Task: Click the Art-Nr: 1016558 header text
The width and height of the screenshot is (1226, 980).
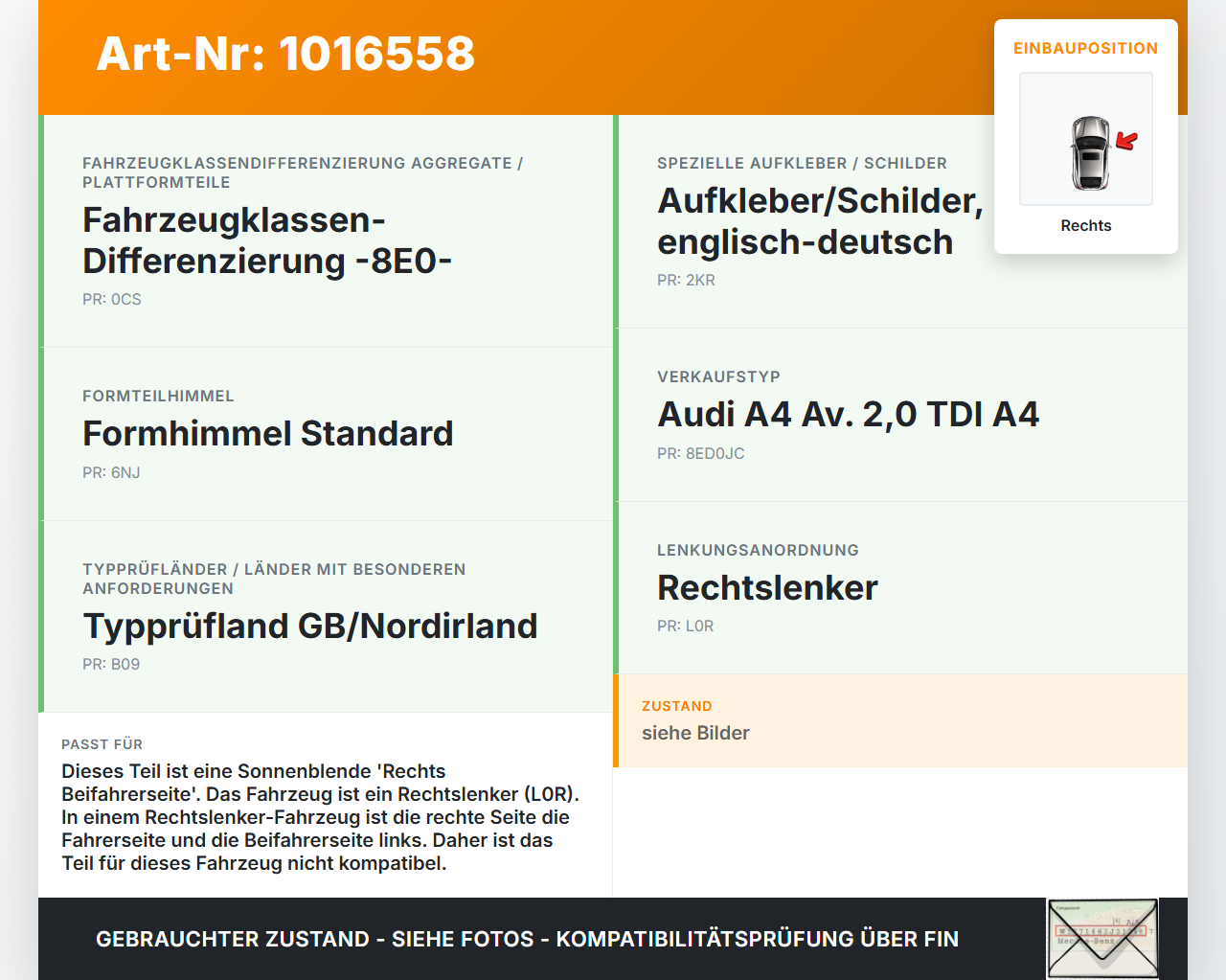Action: (285, 56)
